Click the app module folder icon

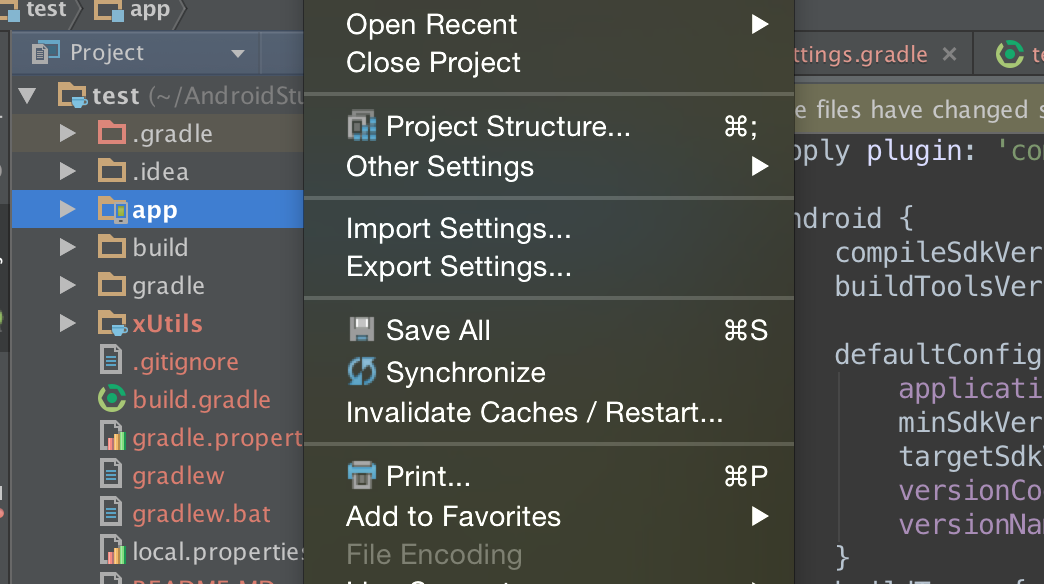coord(113,210)
